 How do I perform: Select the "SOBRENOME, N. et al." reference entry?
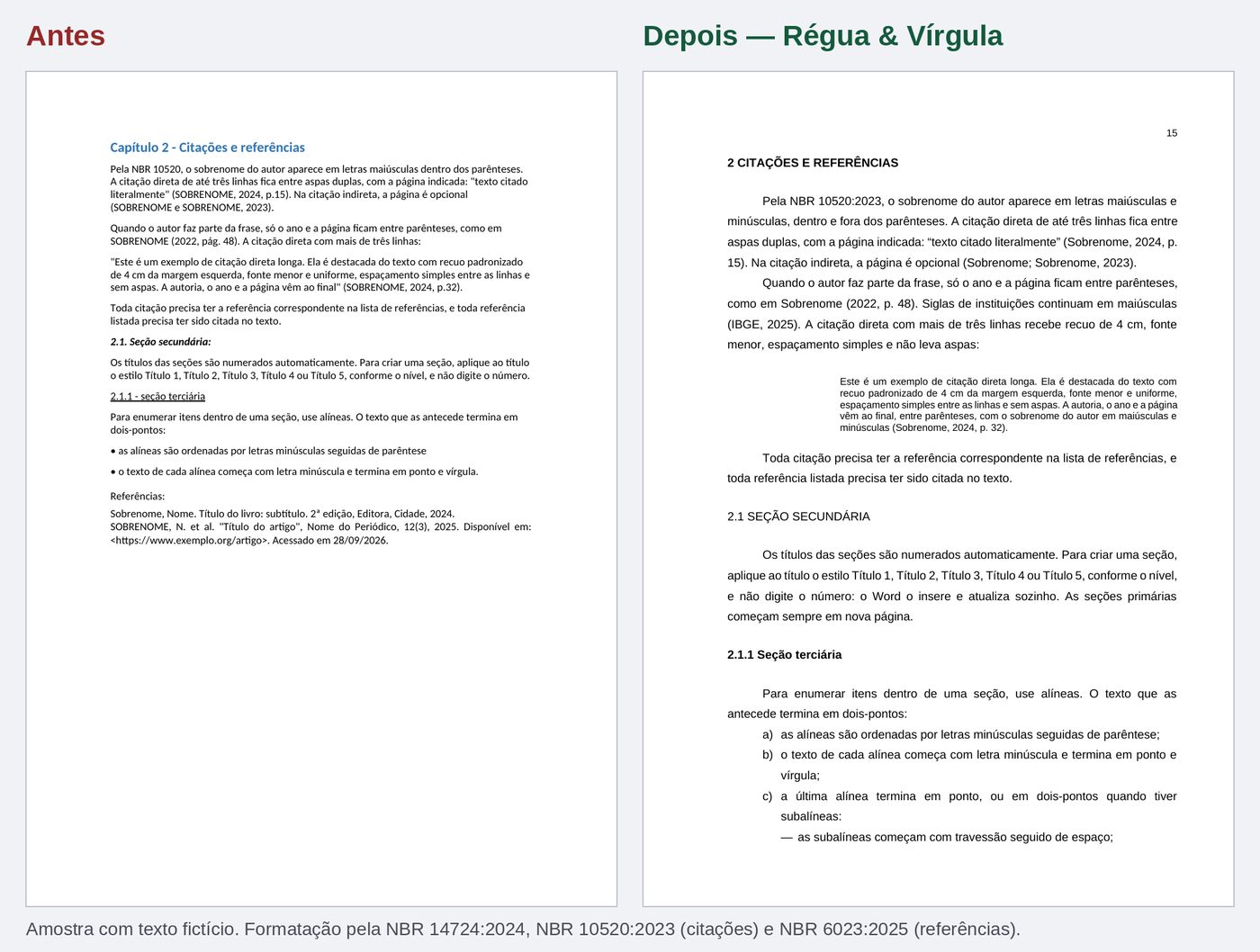(320, 534)
